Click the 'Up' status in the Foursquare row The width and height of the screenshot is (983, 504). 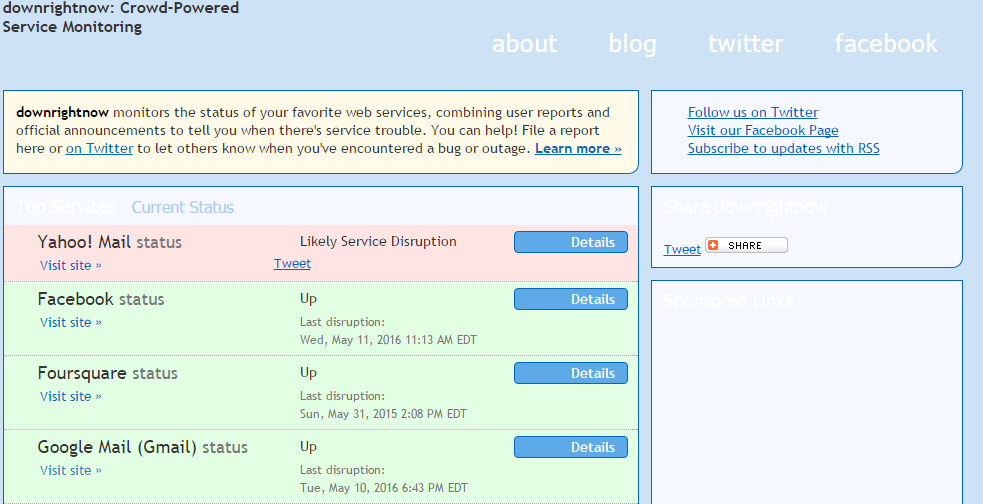[308, 373]
